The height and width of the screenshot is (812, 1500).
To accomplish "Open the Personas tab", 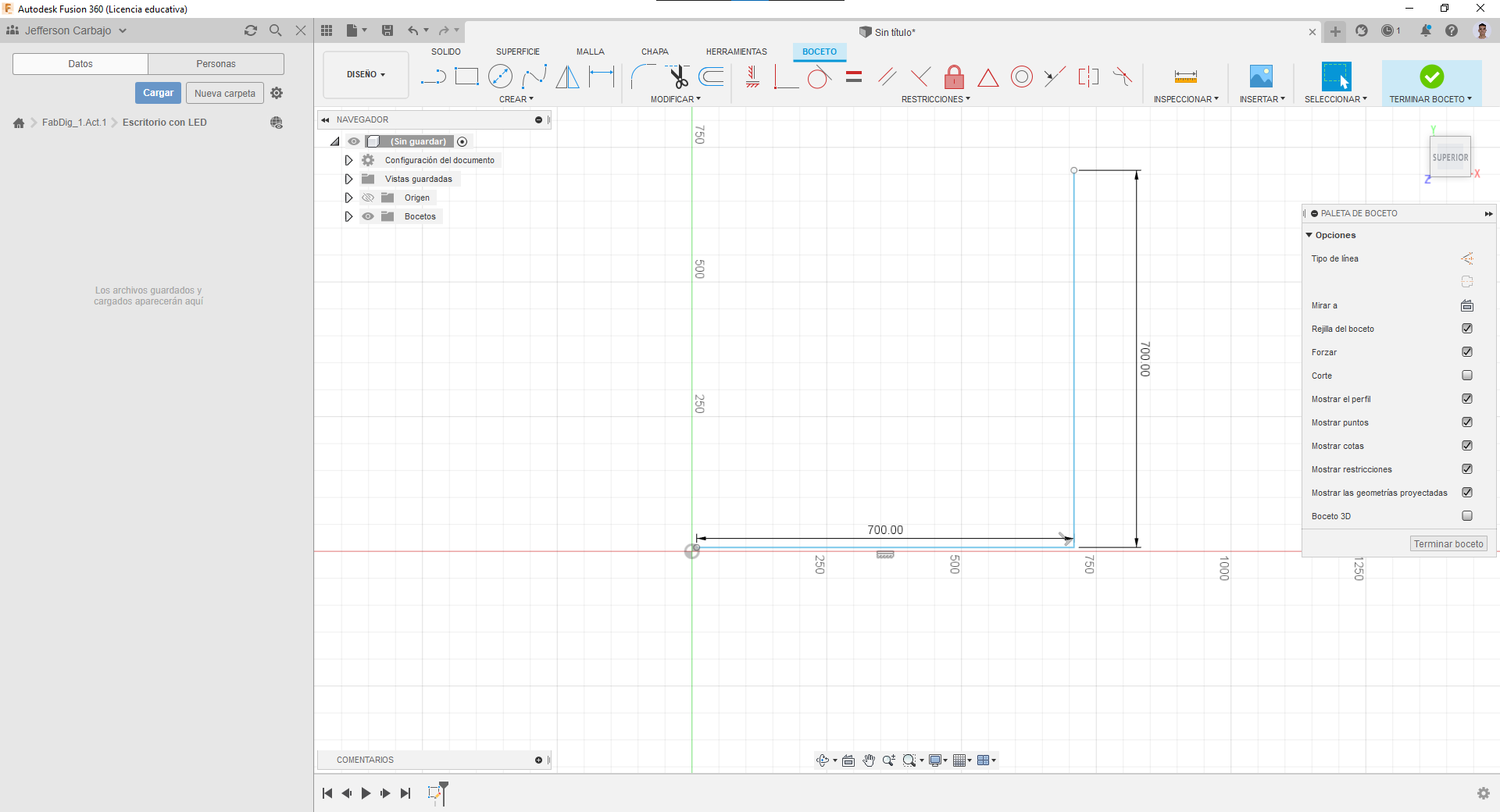I will (216, 64).
